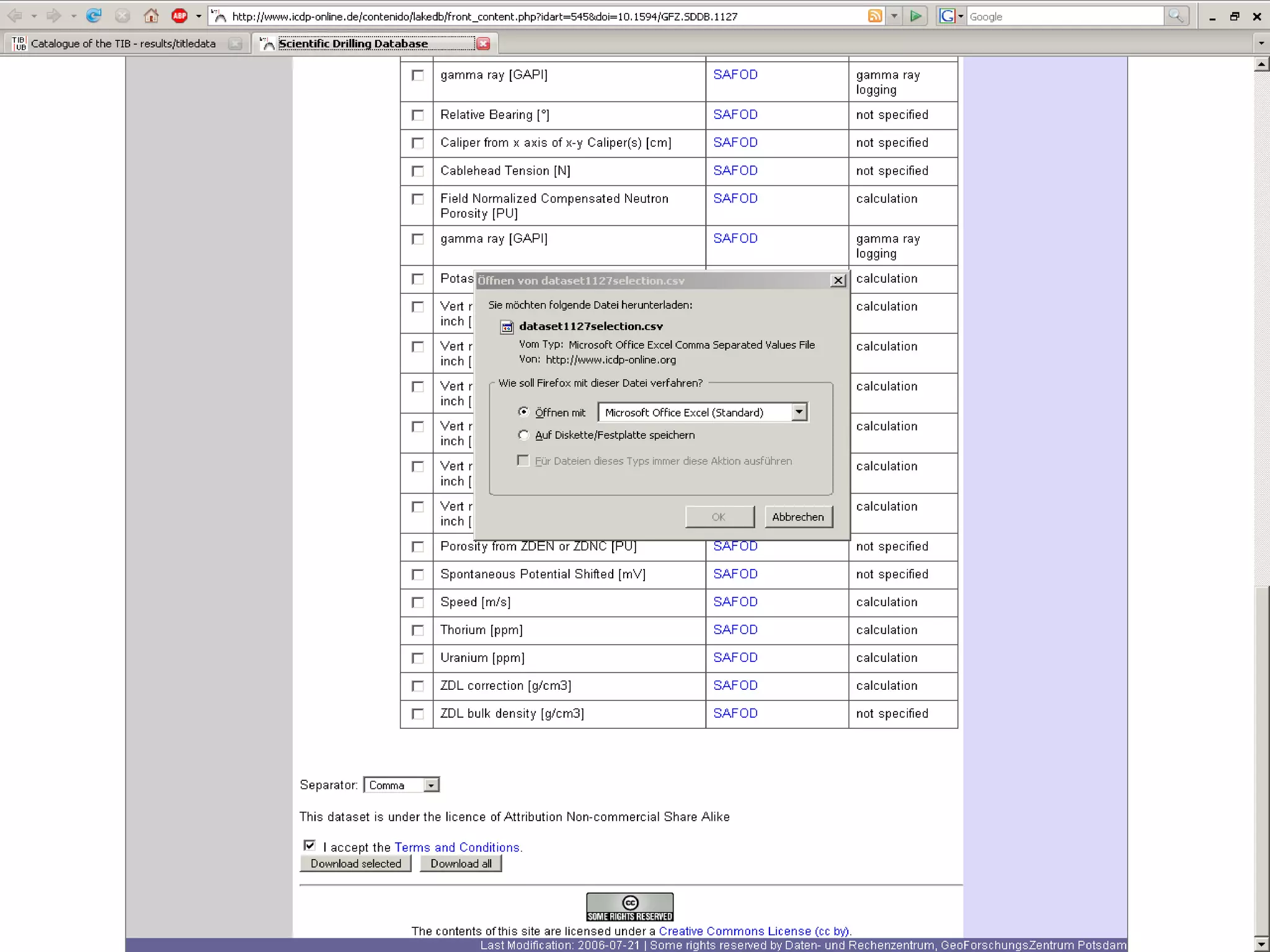Expand the Separator Comma dropdown
This screenshot has width=1270, height=952.
(x=432, y=785)
